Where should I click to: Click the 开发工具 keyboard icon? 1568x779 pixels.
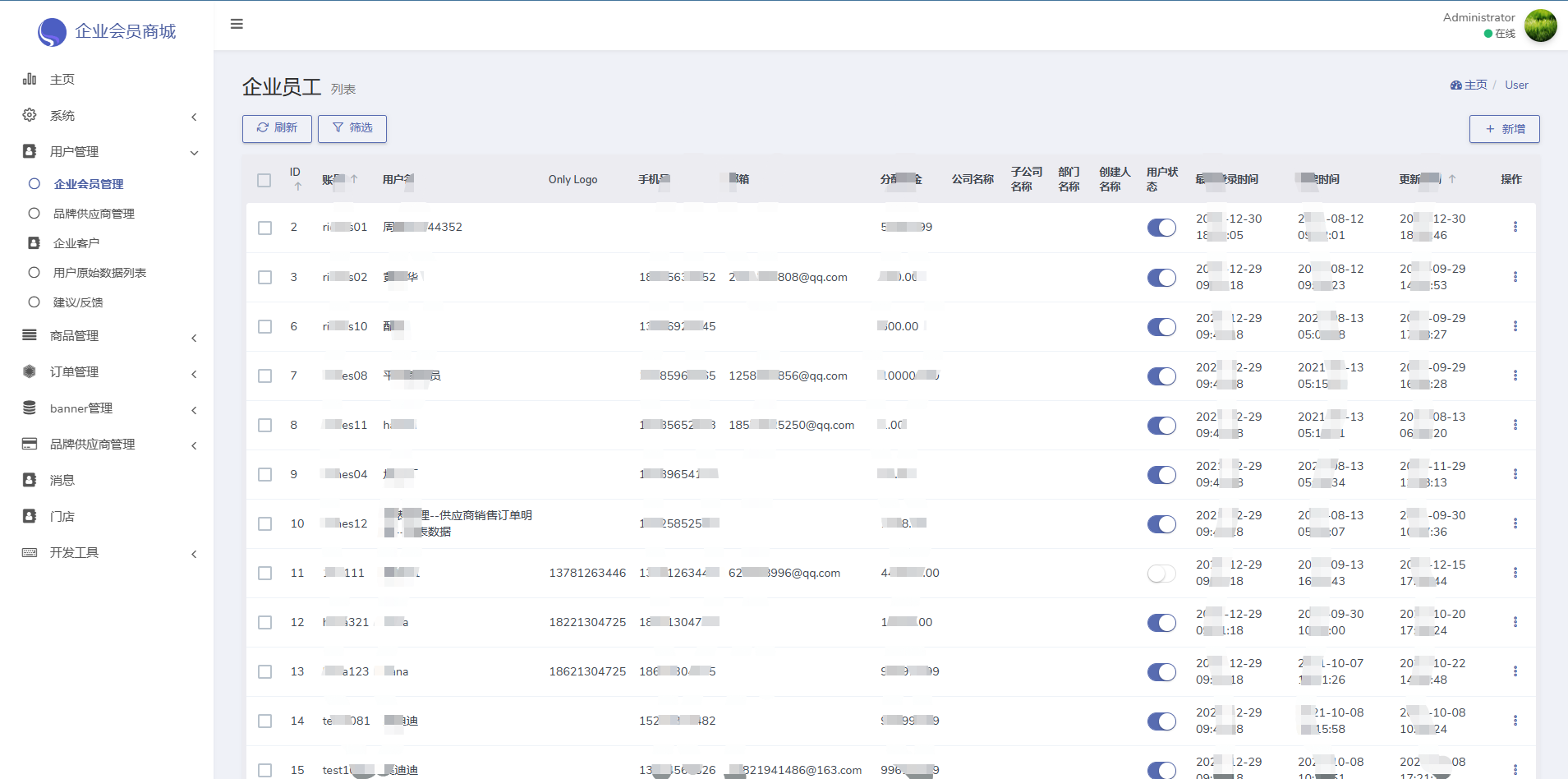(30, 552)
